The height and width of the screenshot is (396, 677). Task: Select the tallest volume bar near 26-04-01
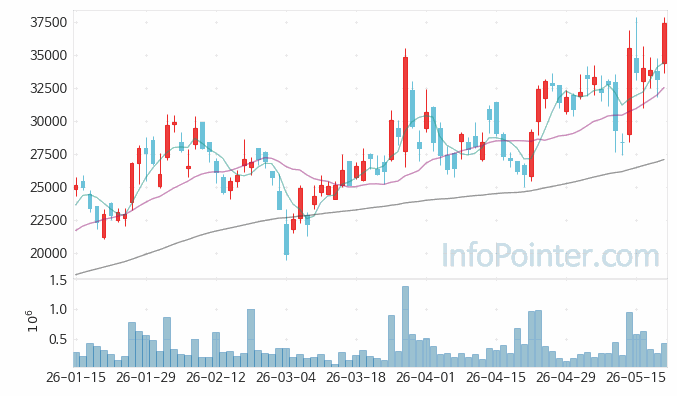click(405, 326)
